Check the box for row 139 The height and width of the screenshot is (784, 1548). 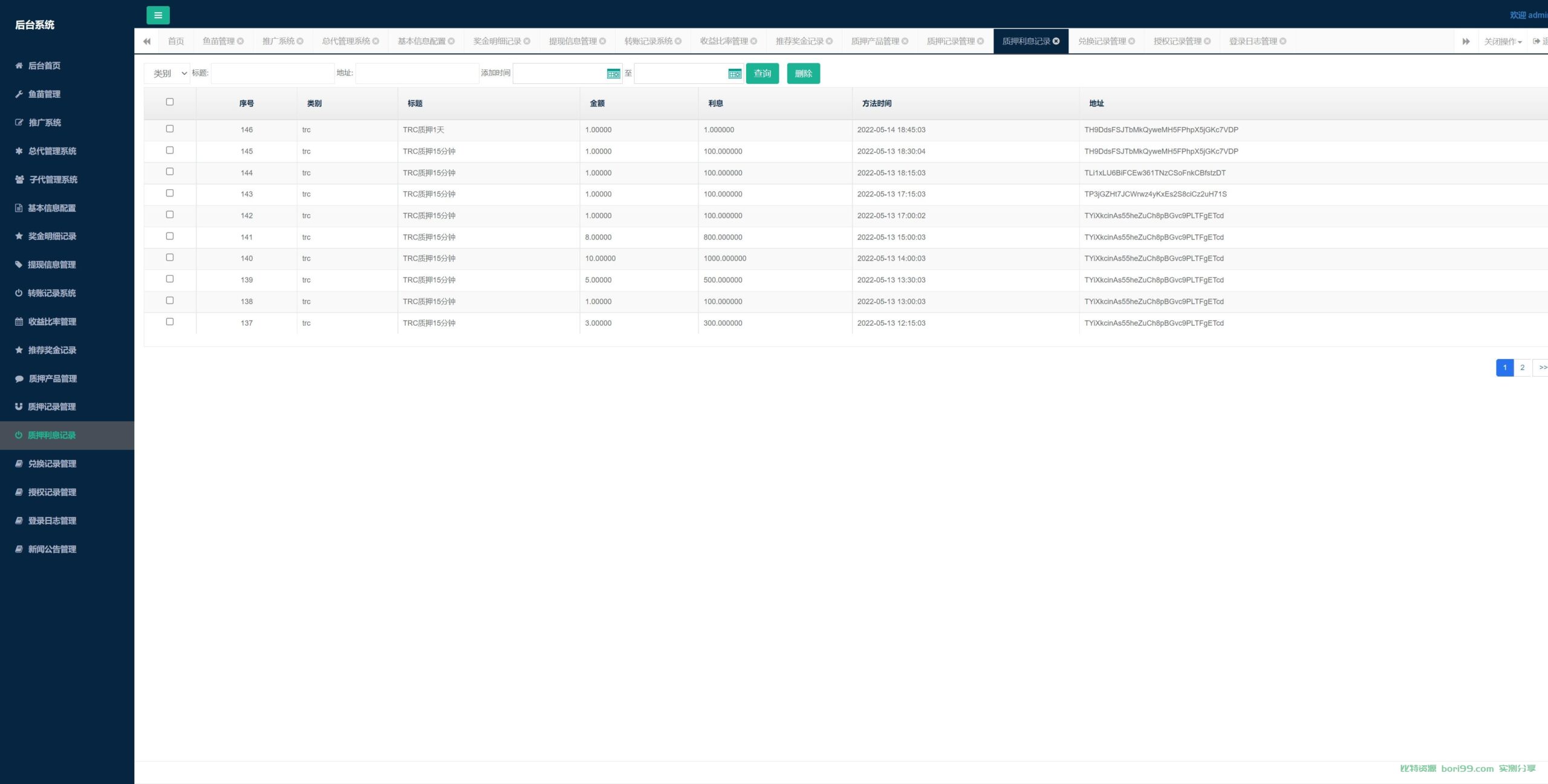170,279
